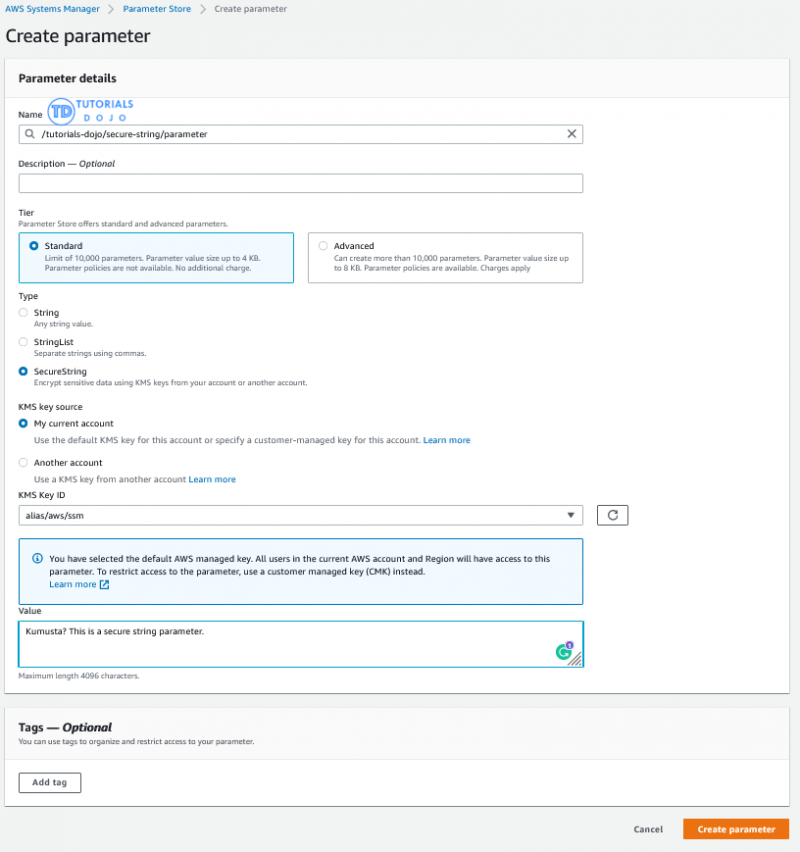Click the search magnifier icon in Name field

pyautogui.click(x=31, y=134)
